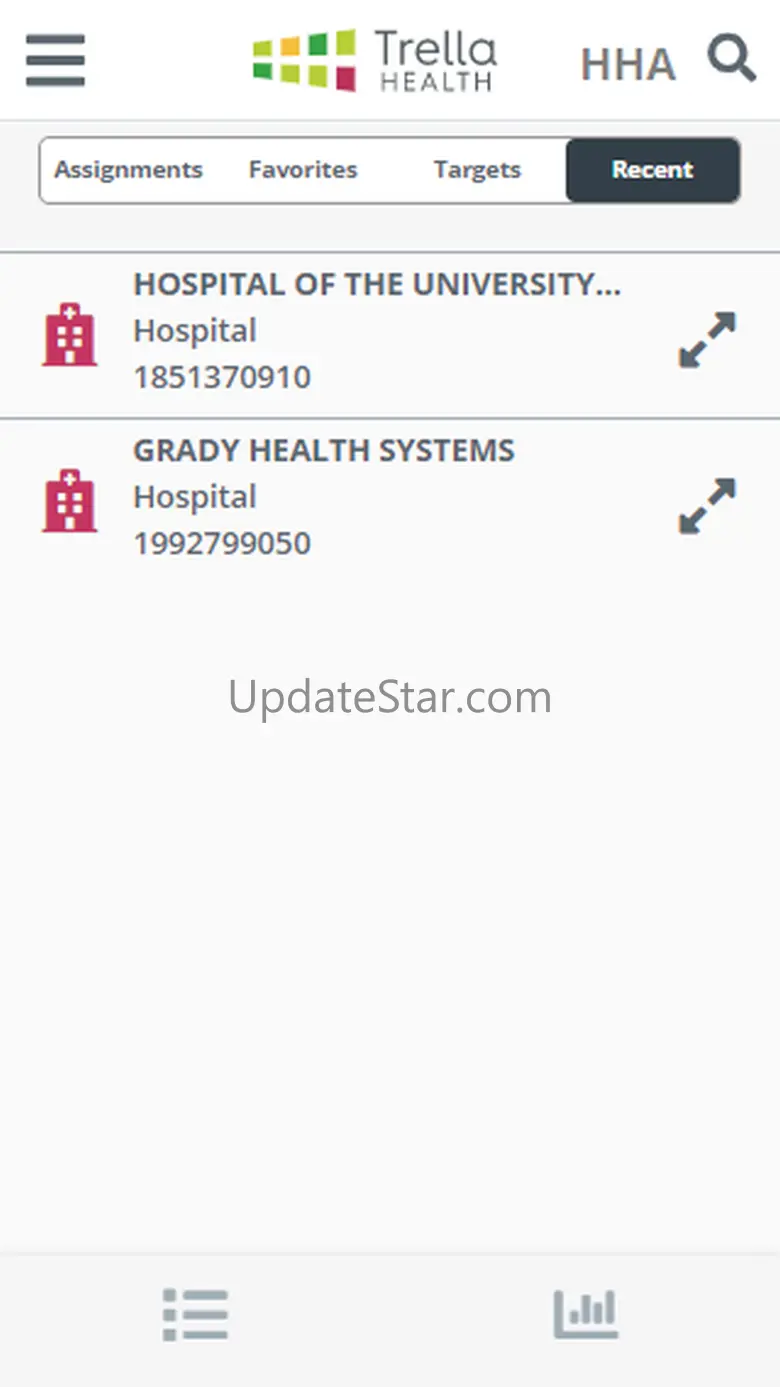Click NPI number 1851370910
The image size is (780, 1387).
pyautogui.click(x=222, y=377)
